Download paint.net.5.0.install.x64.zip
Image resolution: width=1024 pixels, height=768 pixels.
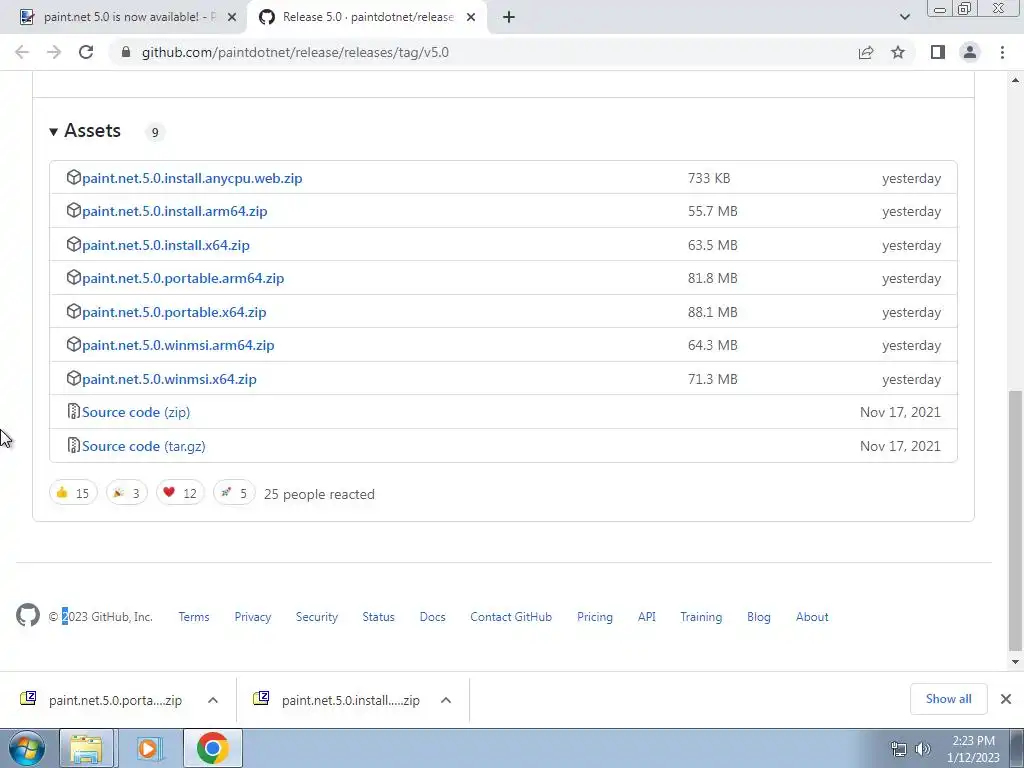click(166, 245)
